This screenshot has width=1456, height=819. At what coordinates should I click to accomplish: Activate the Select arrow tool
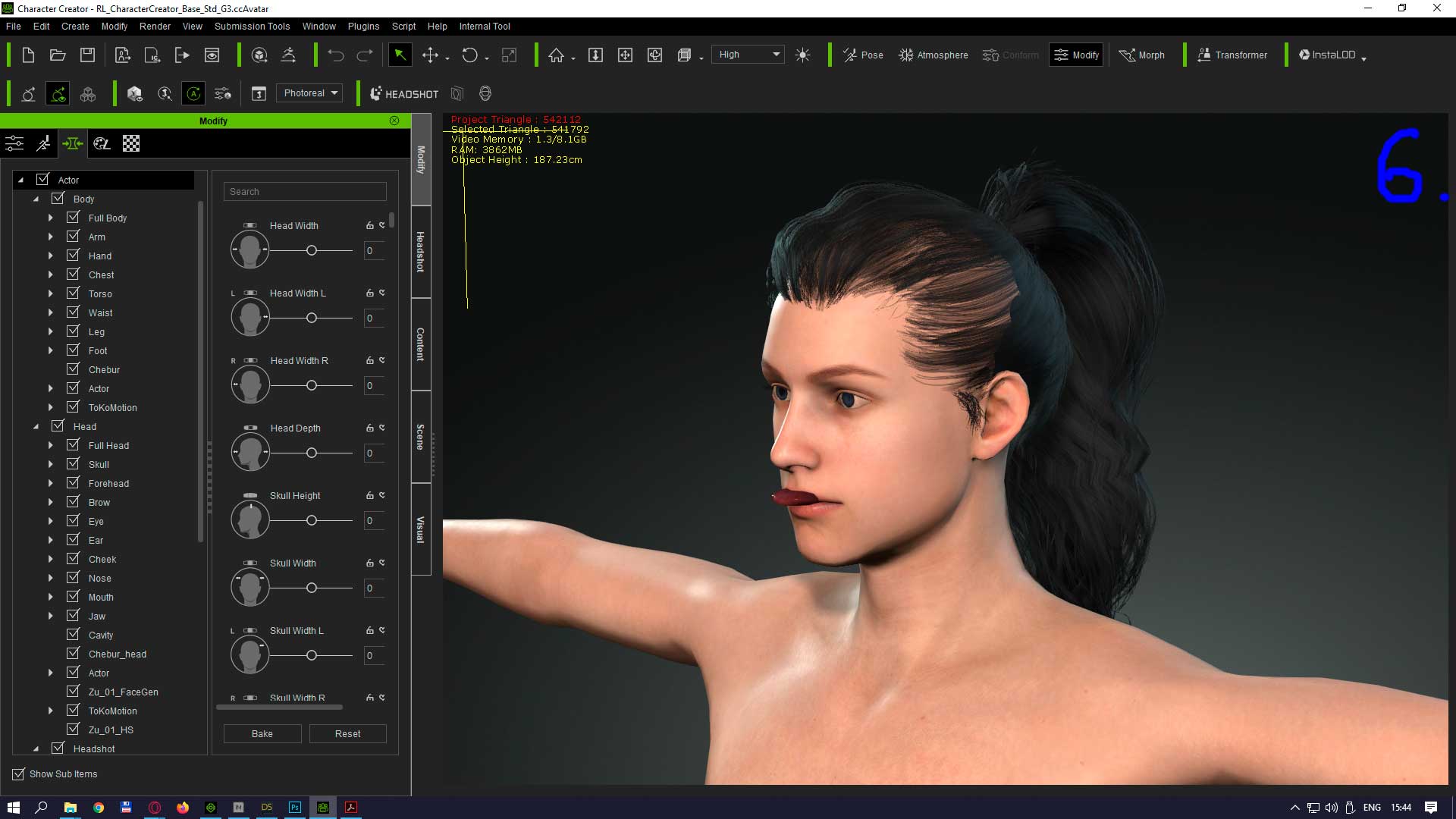point(400,55)
